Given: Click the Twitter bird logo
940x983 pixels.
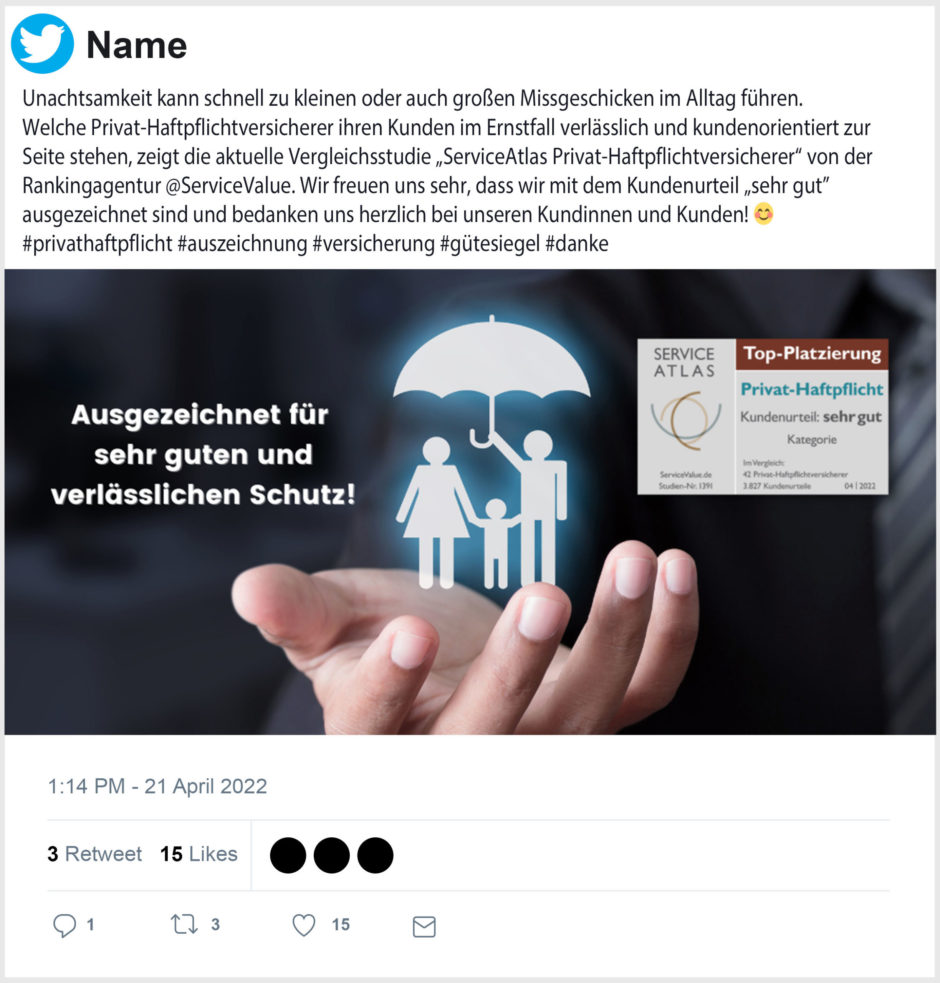Looking at the screenshot, I should coord(43,43).
